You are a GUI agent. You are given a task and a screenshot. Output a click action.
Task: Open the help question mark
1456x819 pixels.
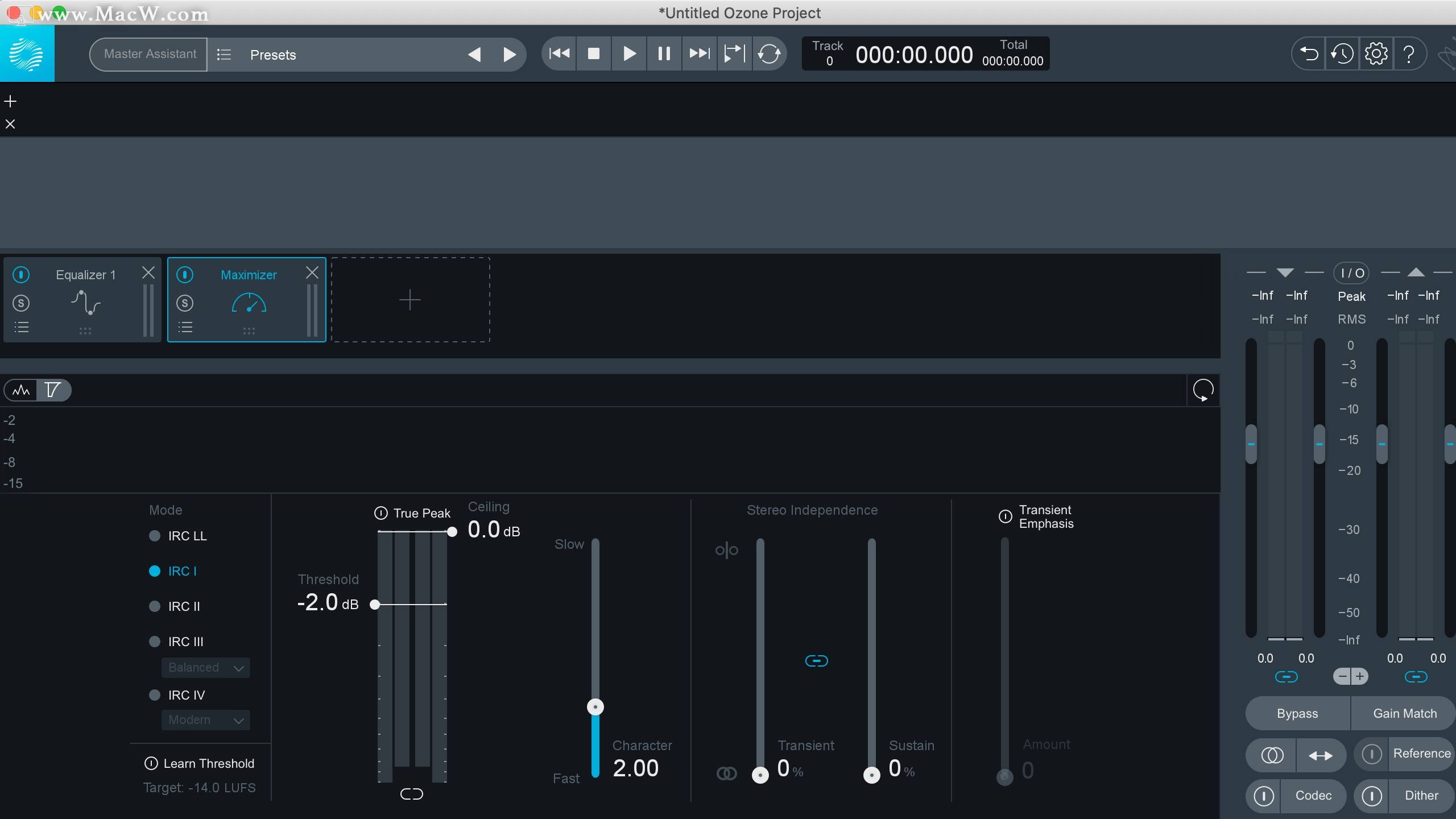pyautogui.click(x=1409, y=54)
